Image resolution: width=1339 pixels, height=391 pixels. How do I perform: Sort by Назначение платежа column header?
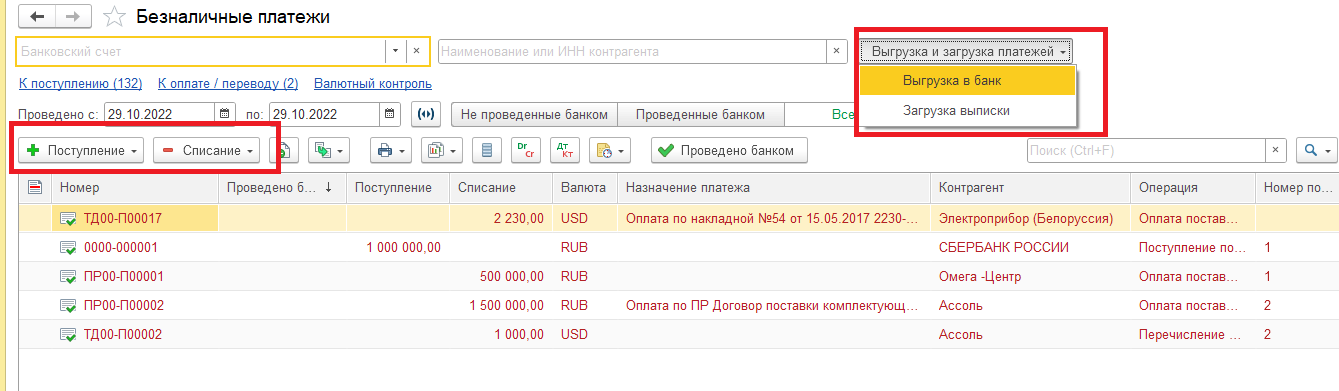(x=774, y=187)
